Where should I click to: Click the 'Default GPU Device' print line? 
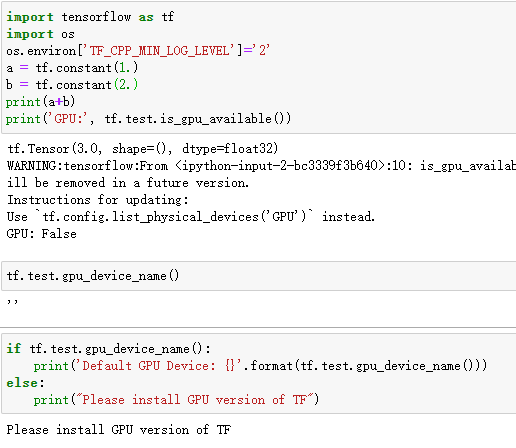click(260, 366)
